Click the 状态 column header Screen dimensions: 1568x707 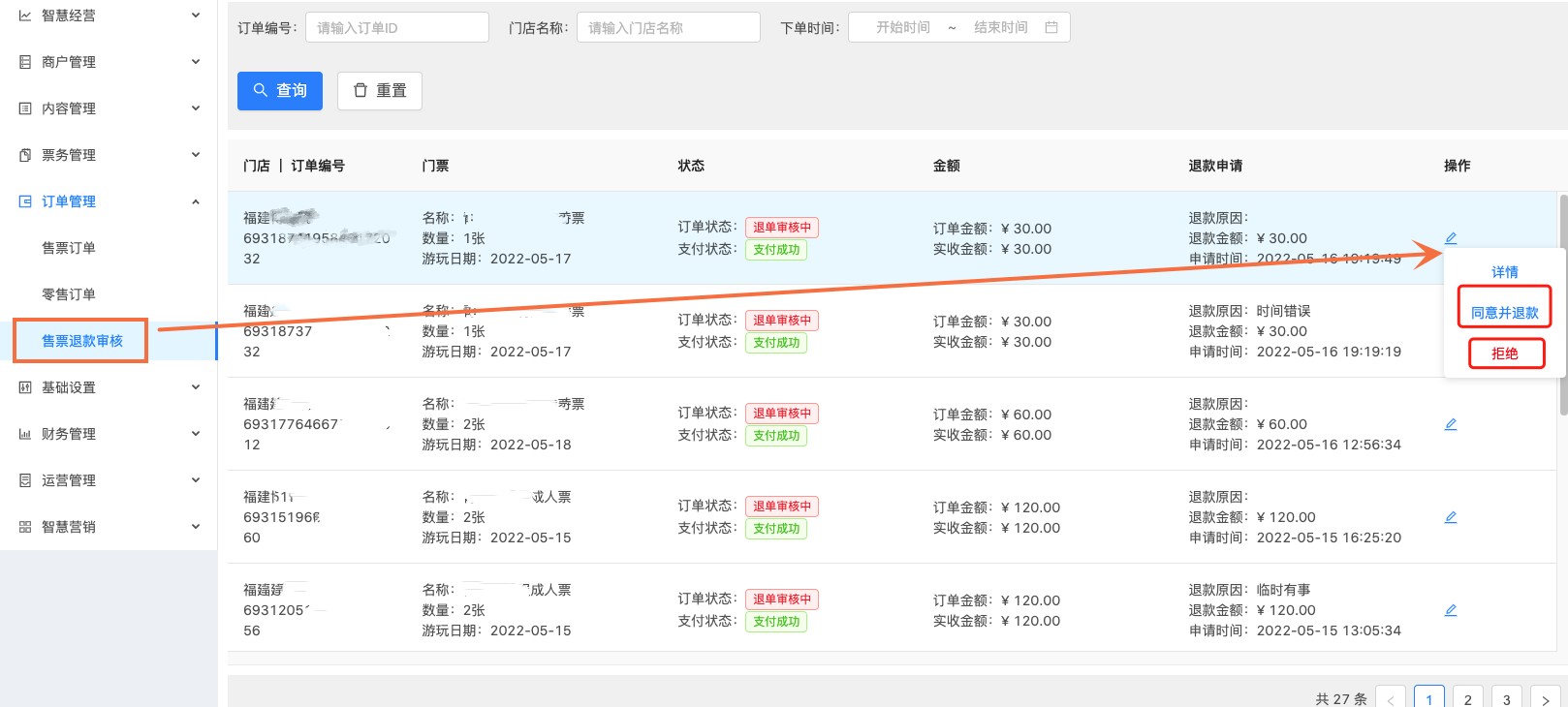pos(691,166)
